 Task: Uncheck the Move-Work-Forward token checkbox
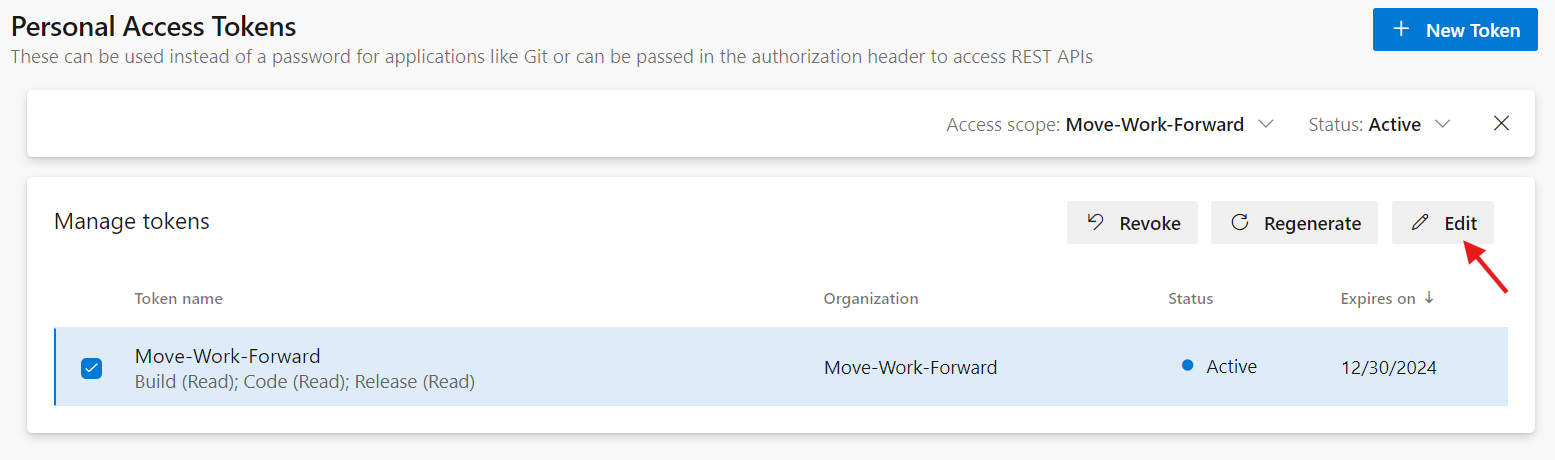tap(91, 368)
